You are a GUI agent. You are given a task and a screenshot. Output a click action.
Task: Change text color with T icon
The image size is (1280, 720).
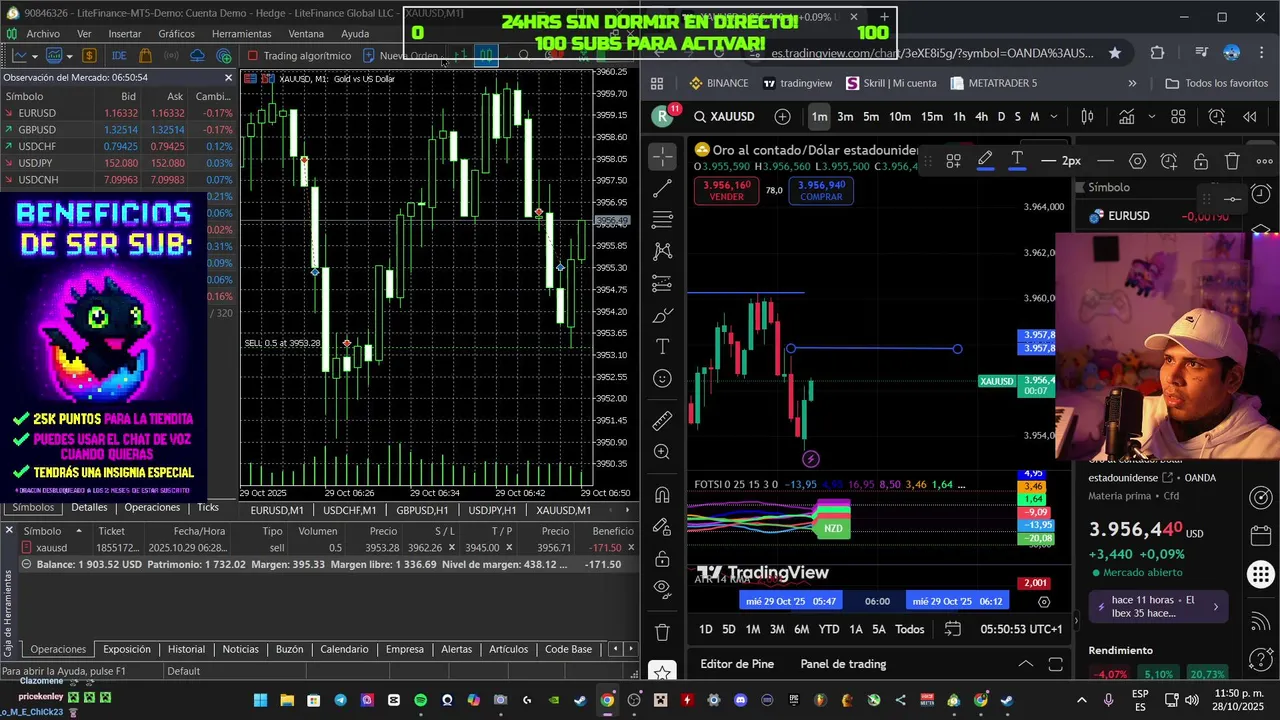tap(1017, 160)
